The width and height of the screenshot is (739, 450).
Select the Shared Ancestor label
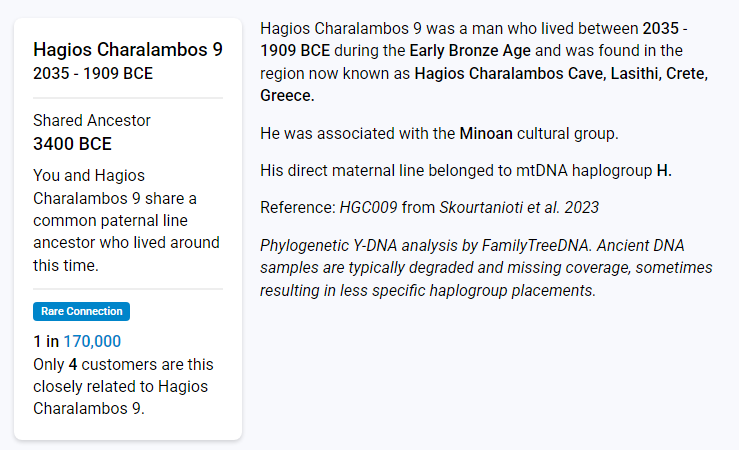click(x=91, y=121)
